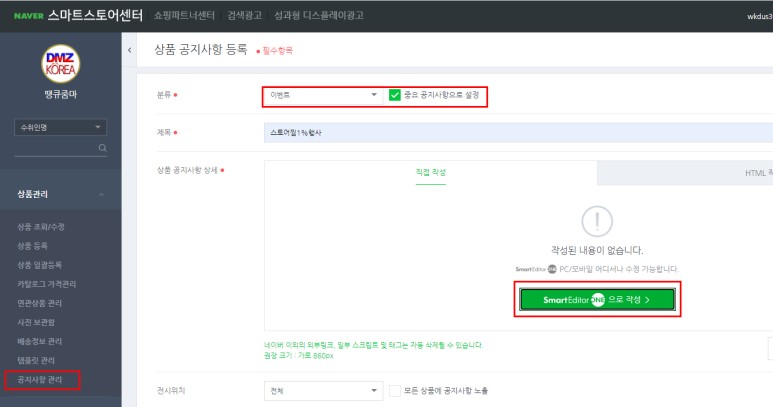773x407 pixels.
Task: Collapse the sidebar using the left chevron
Action: [x=130, y=50]
